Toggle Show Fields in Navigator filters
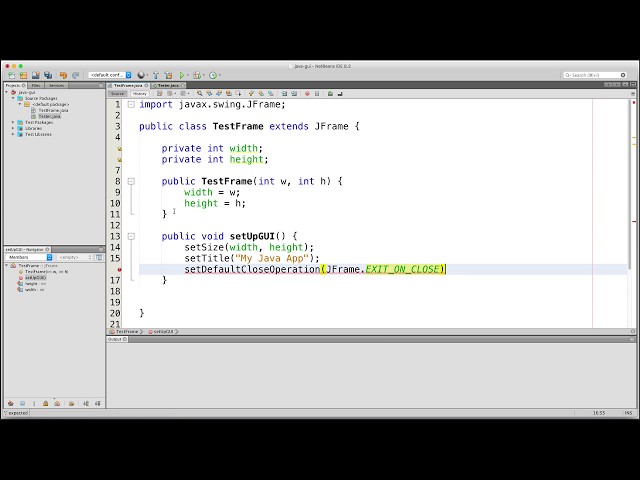 (x=22, y=403)
